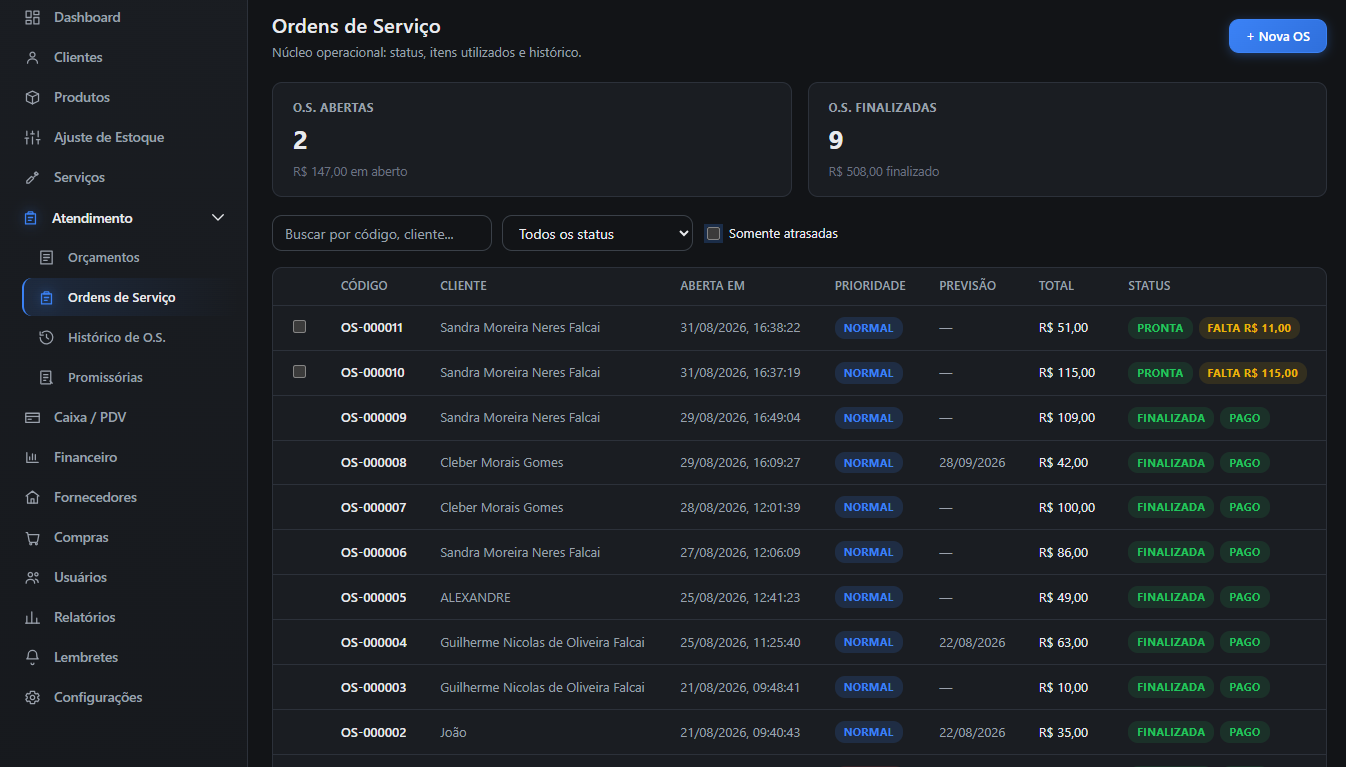Go to Orçamentos submenu item
The image size is (1346, 767).
coord(103,257)
